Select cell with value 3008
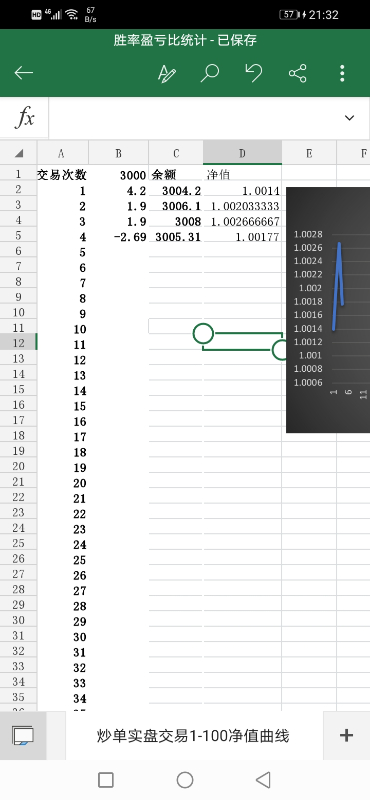This screenshot has width=370, height=800. pos(176,221)
